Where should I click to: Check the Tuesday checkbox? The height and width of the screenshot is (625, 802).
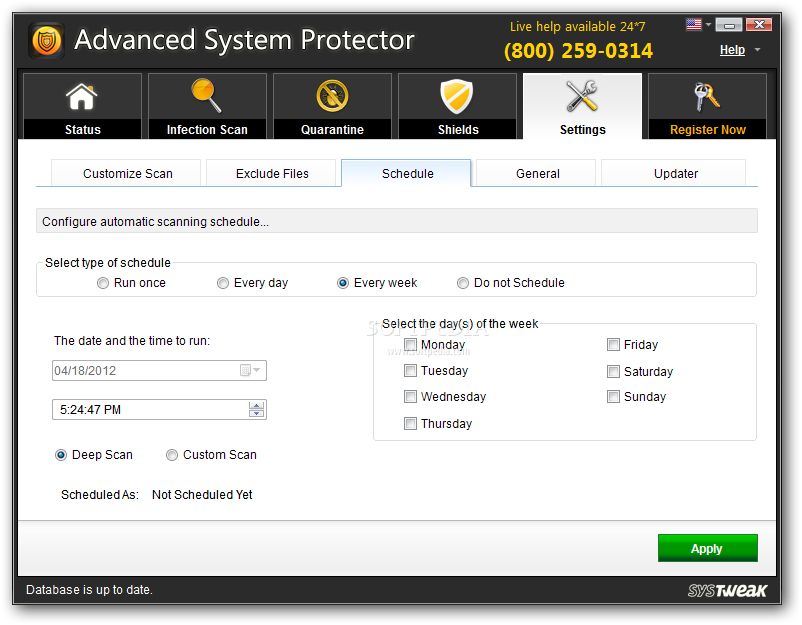(410, 370)
